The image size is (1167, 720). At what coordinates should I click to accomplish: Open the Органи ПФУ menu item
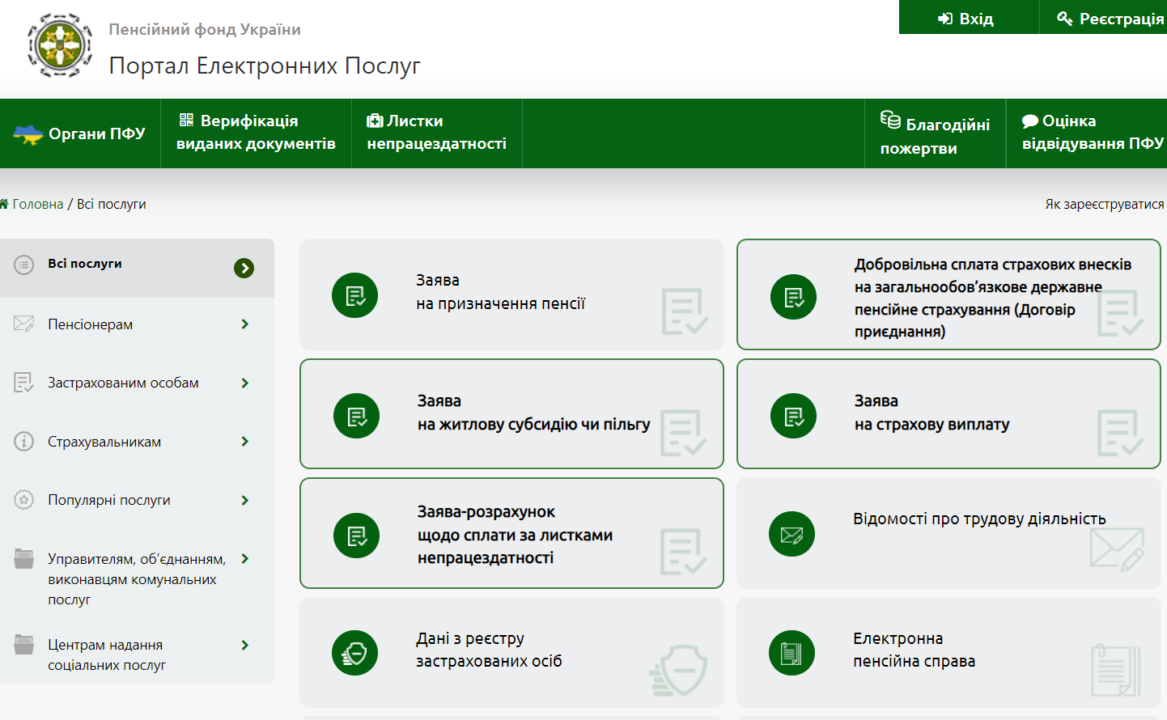click(x=80, y=134)
